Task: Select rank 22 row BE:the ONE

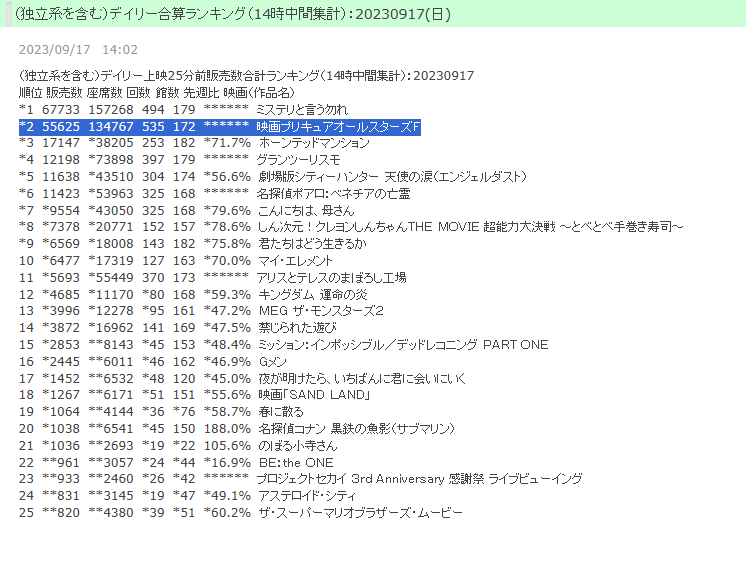Action: point(176,462)
